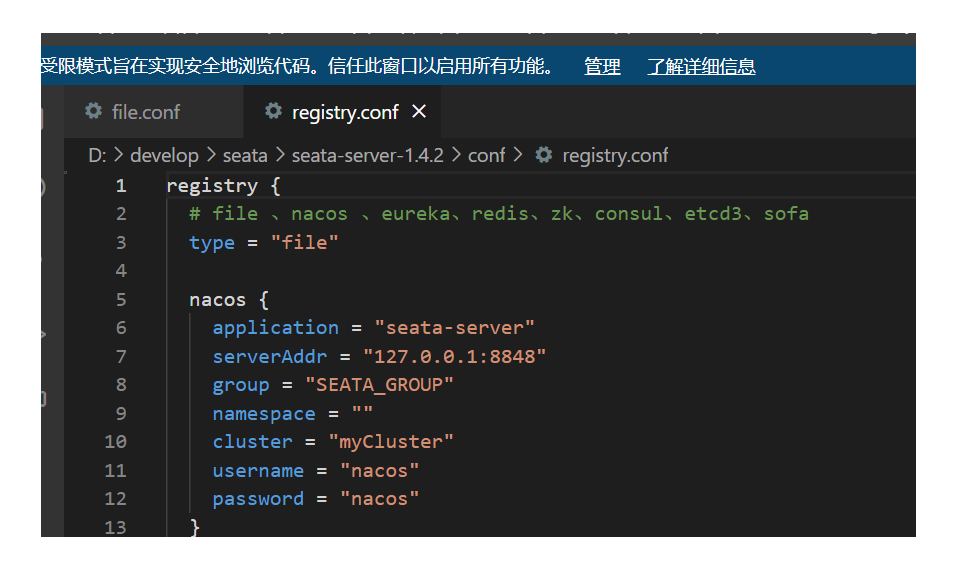Click line number 10 in gutter

click(x=116, y=442)
